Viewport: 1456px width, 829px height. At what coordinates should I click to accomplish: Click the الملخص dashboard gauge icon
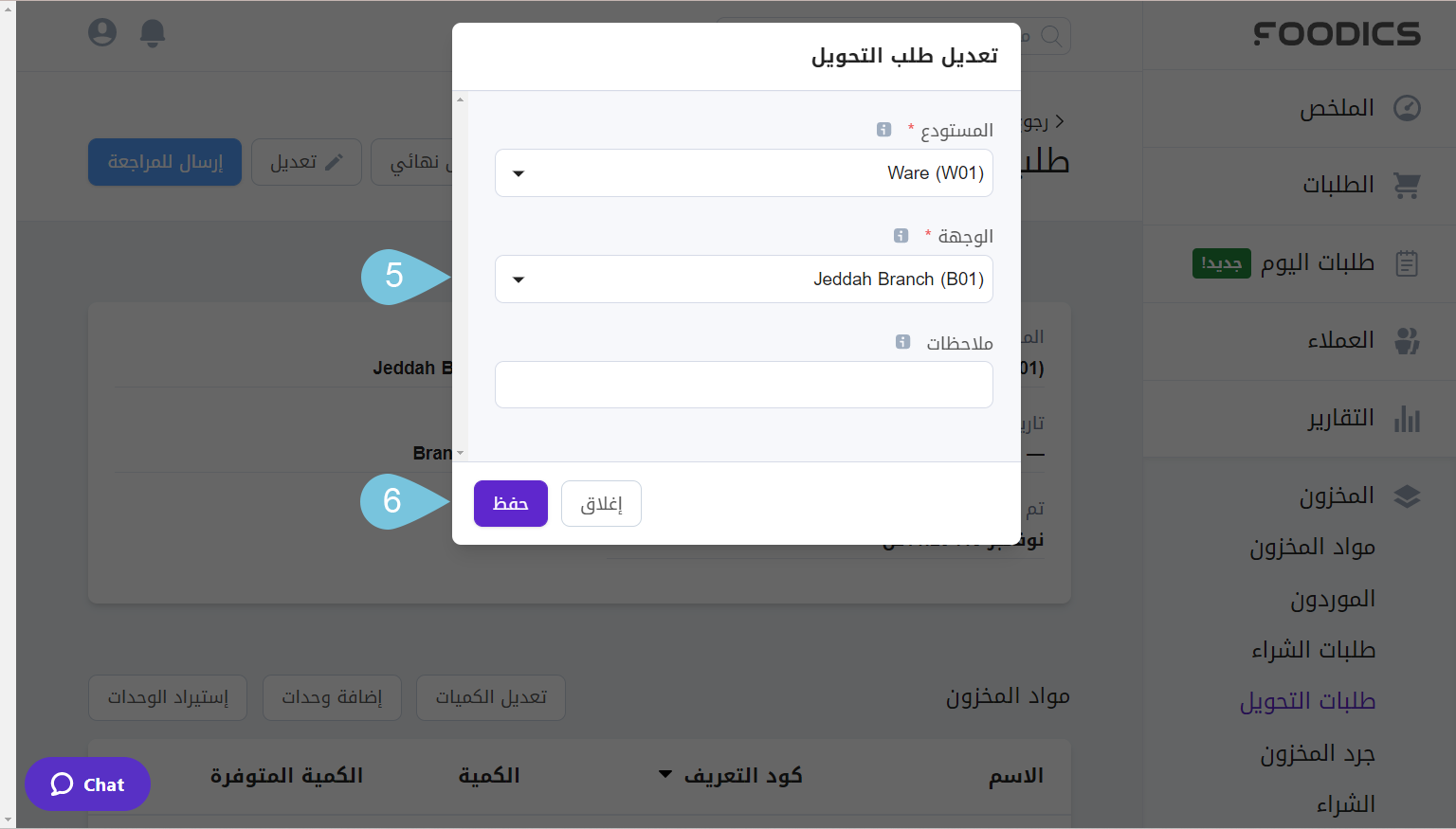tap(1407, 108)
